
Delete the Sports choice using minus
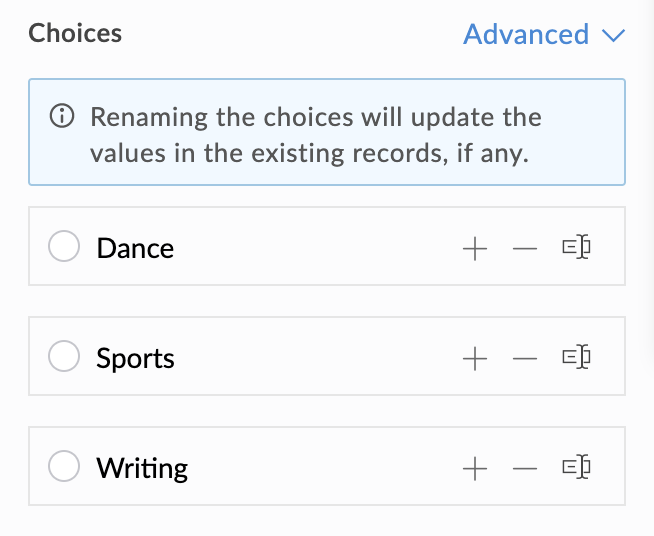point(524,358)
